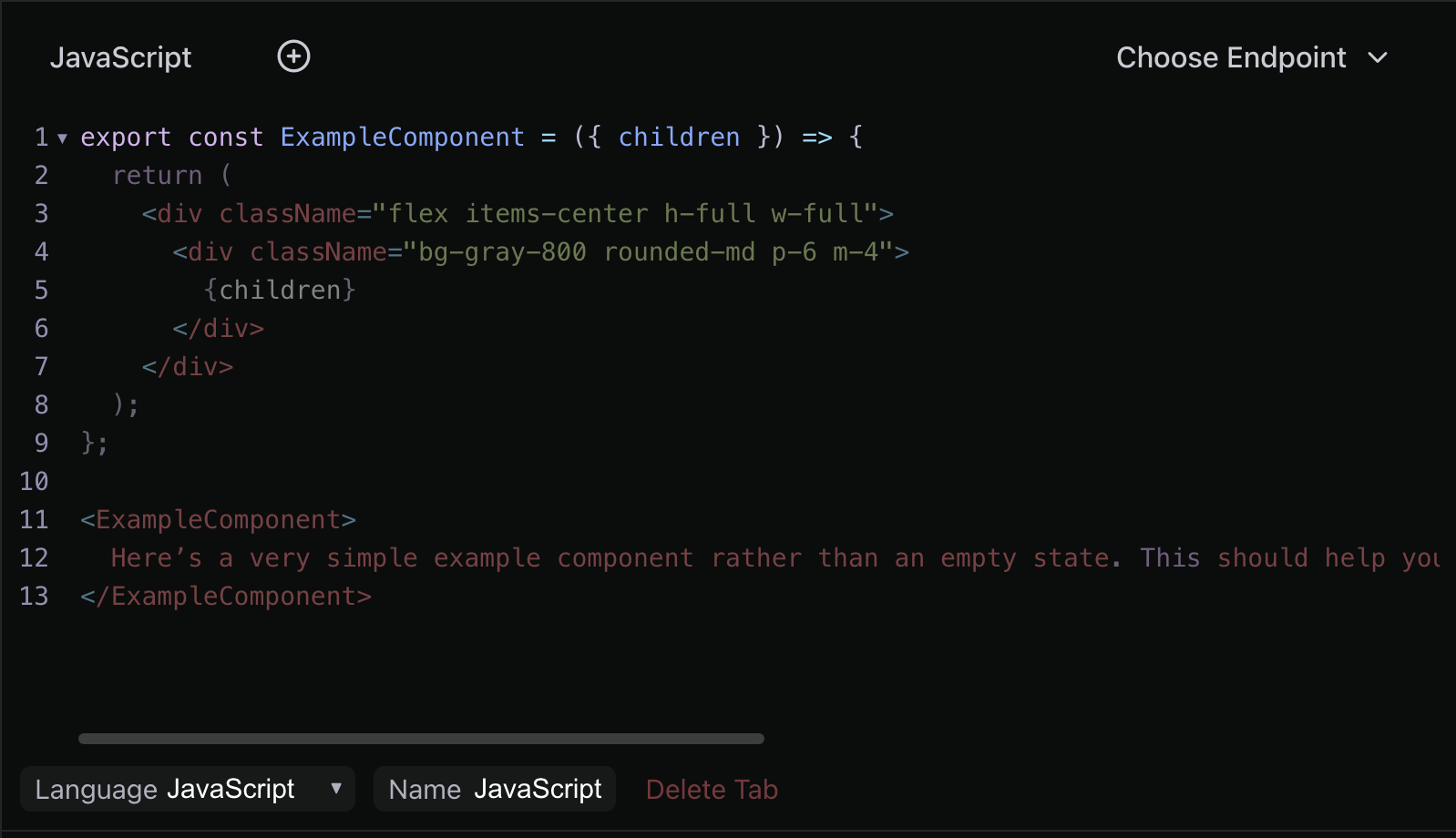Edit the Name JavaScript field
The width and height of the screenshot is (1456, 838).
coord(495,789)
